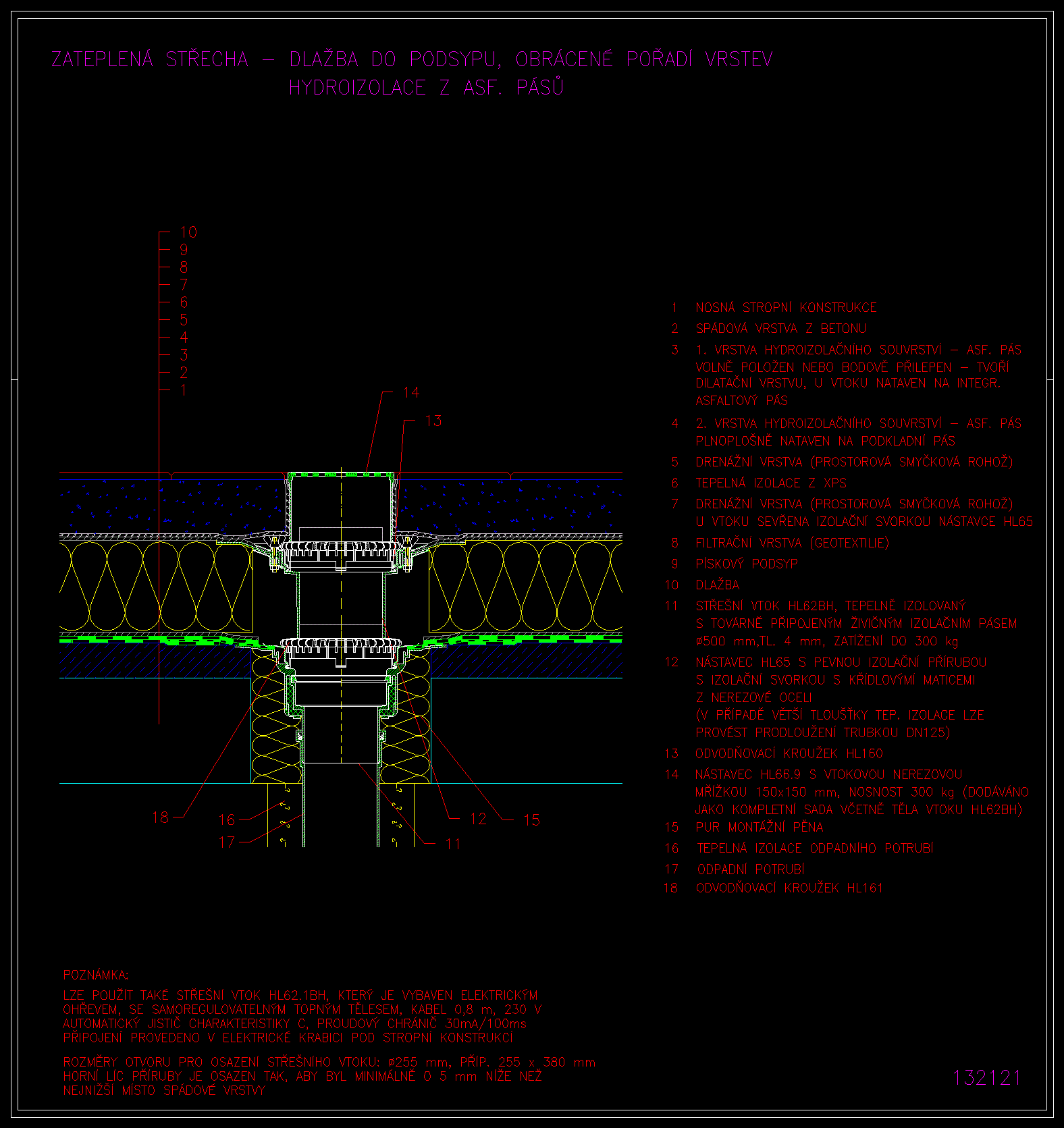This screenshot has width=1064, height=1128.
Task: Select legend entry 'ODVODŇOVACÍ KROUŽEK HL160'
Action: pyautogui.click(x=789, y=754)
